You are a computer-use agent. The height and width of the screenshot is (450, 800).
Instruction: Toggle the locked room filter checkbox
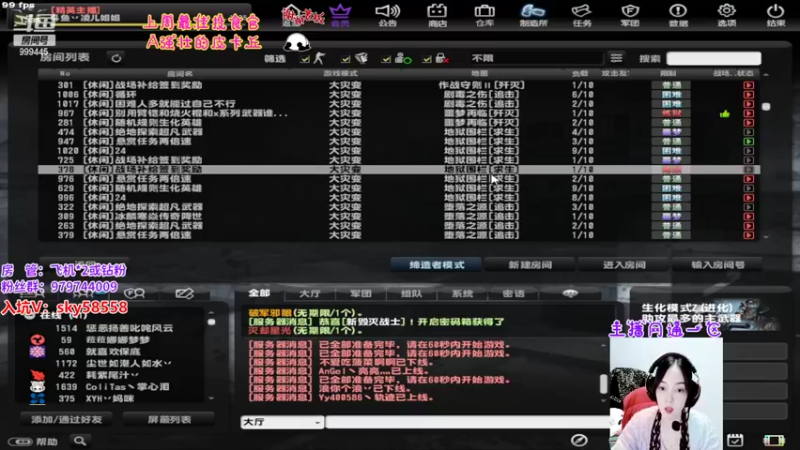tap(427, 60)
